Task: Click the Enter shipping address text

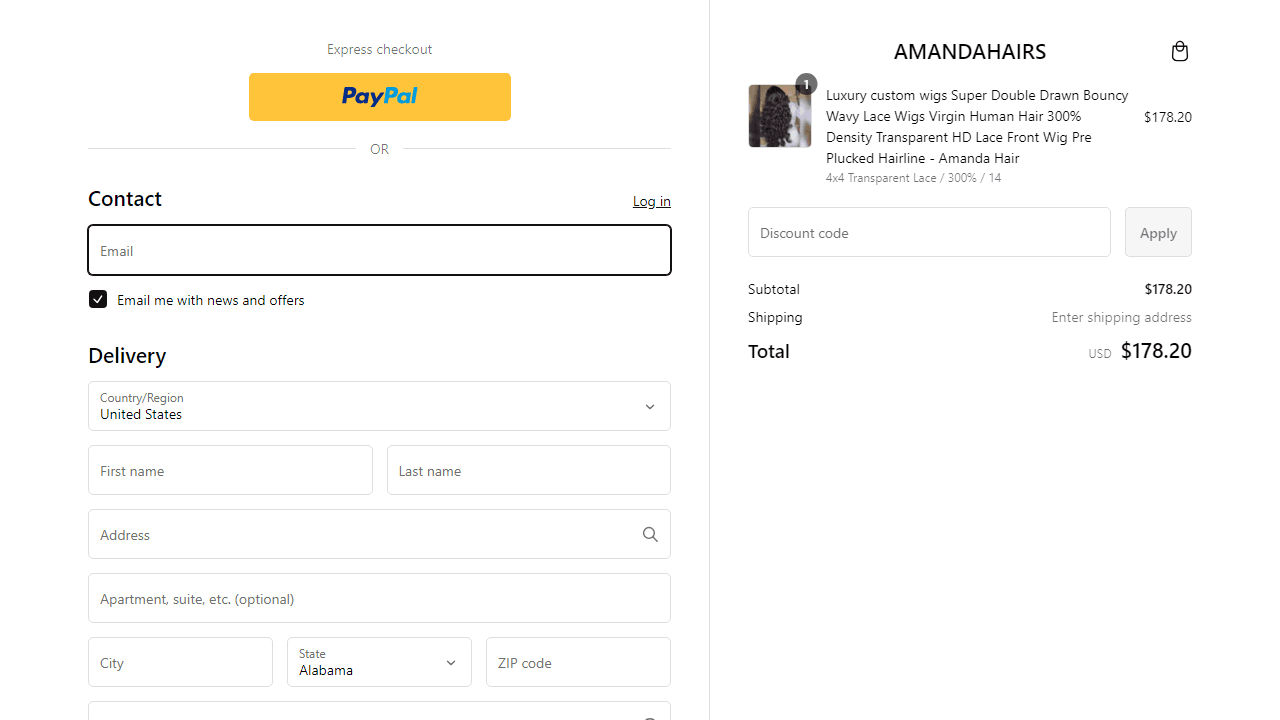Action: [x=1121, y=317]
